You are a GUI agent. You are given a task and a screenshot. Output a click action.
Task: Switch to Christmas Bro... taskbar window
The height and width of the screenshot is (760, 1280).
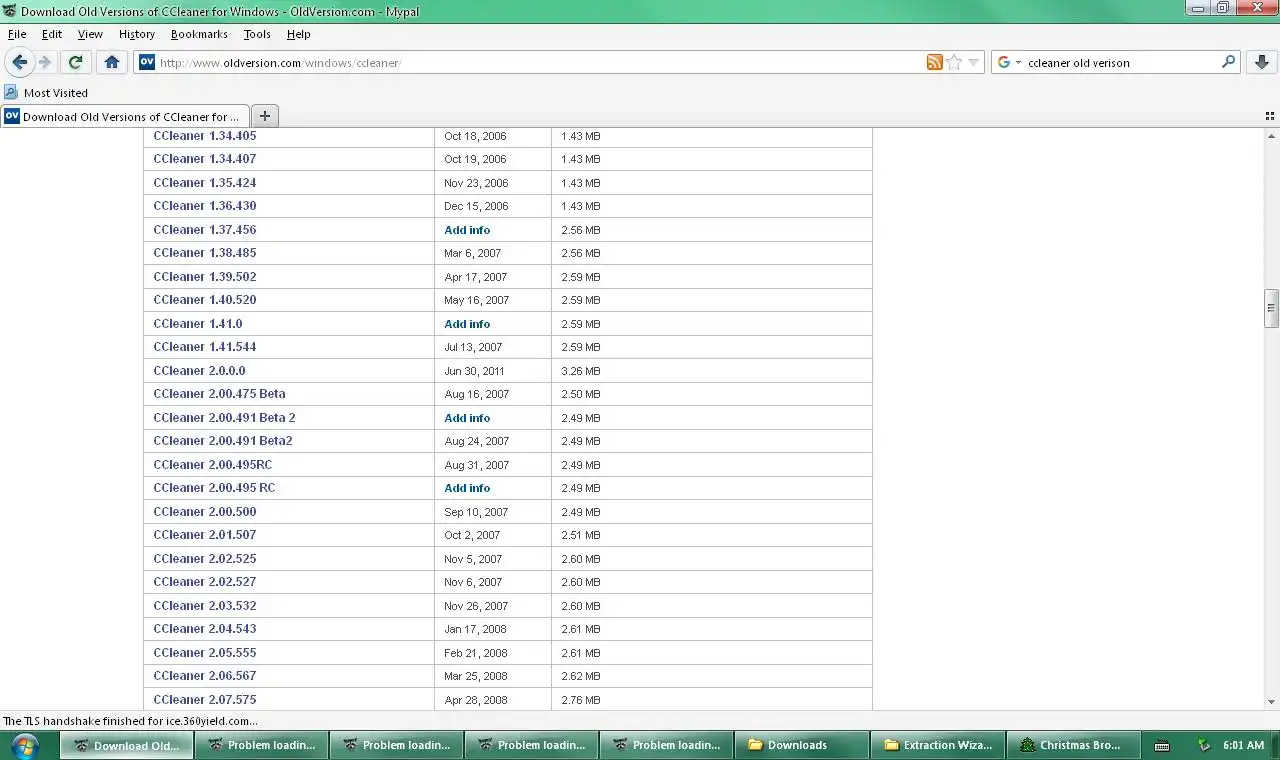(1071, 745)
